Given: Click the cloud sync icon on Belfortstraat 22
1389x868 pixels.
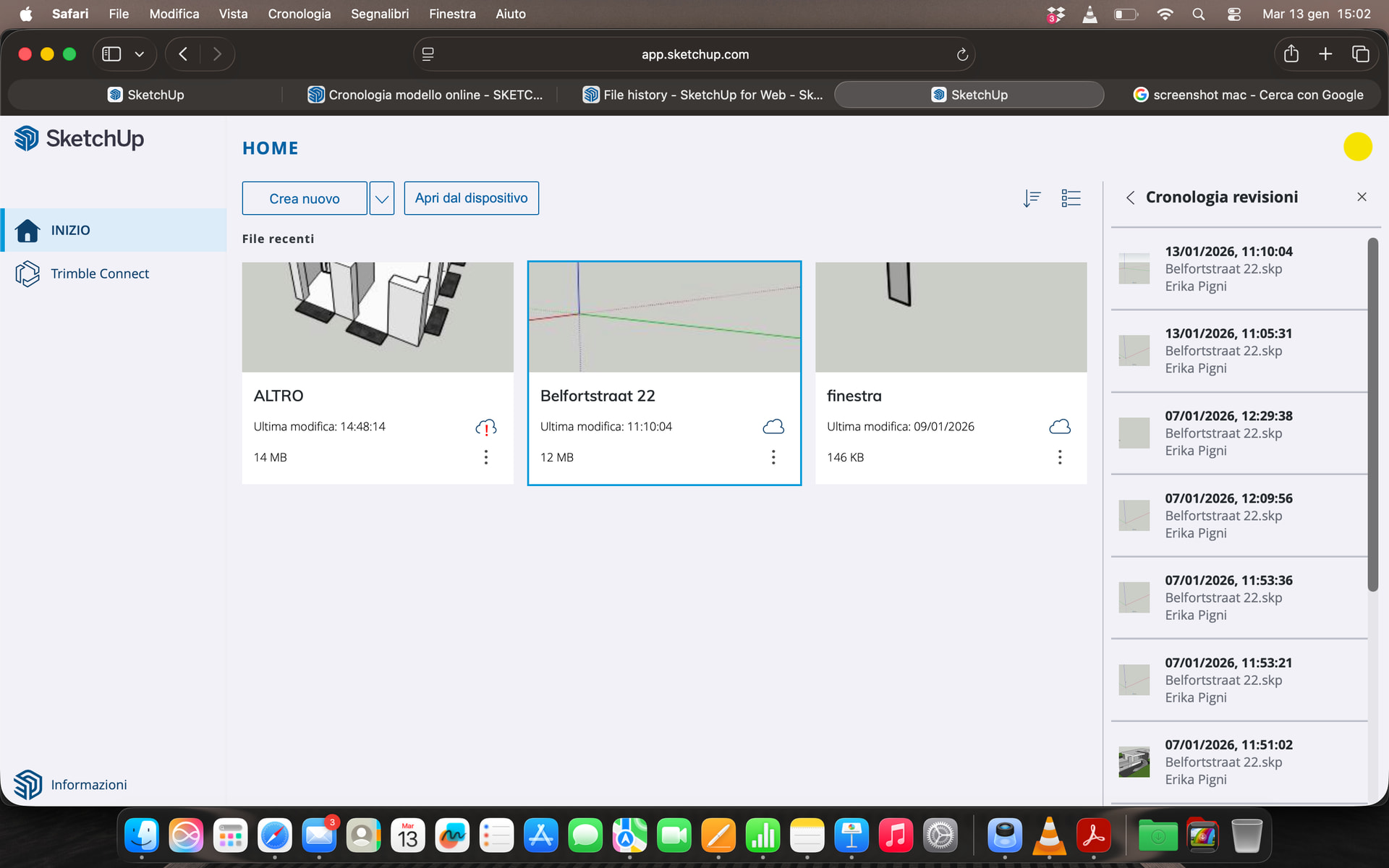Looking at the screenshot, I should [773, 426].
